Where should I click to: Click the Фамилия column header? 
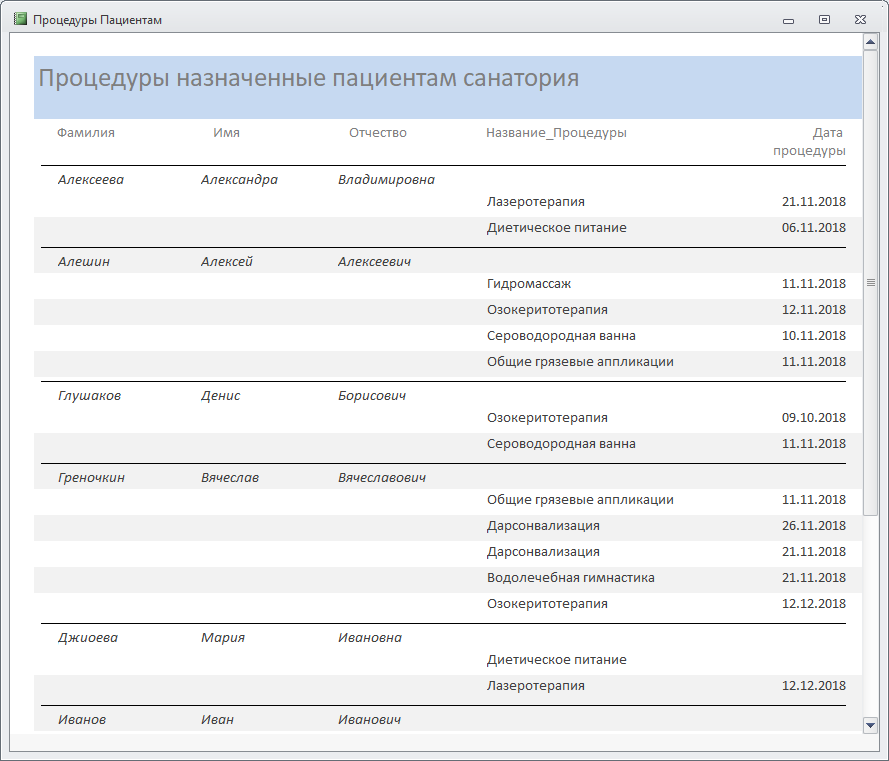click(x=86, y=133)
